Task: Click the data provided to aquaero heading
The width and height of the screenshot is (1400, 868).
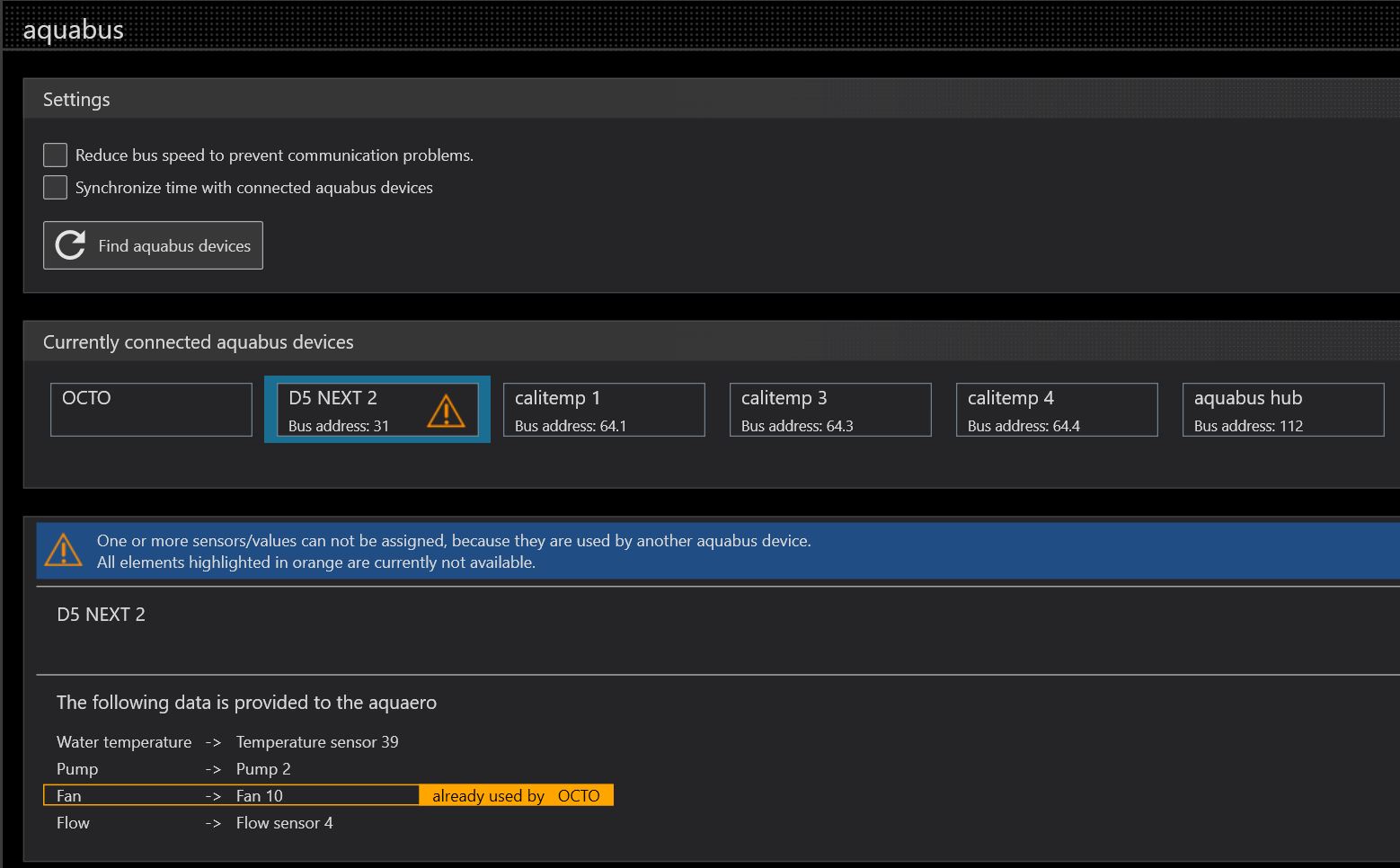Action: coord(246,703)
